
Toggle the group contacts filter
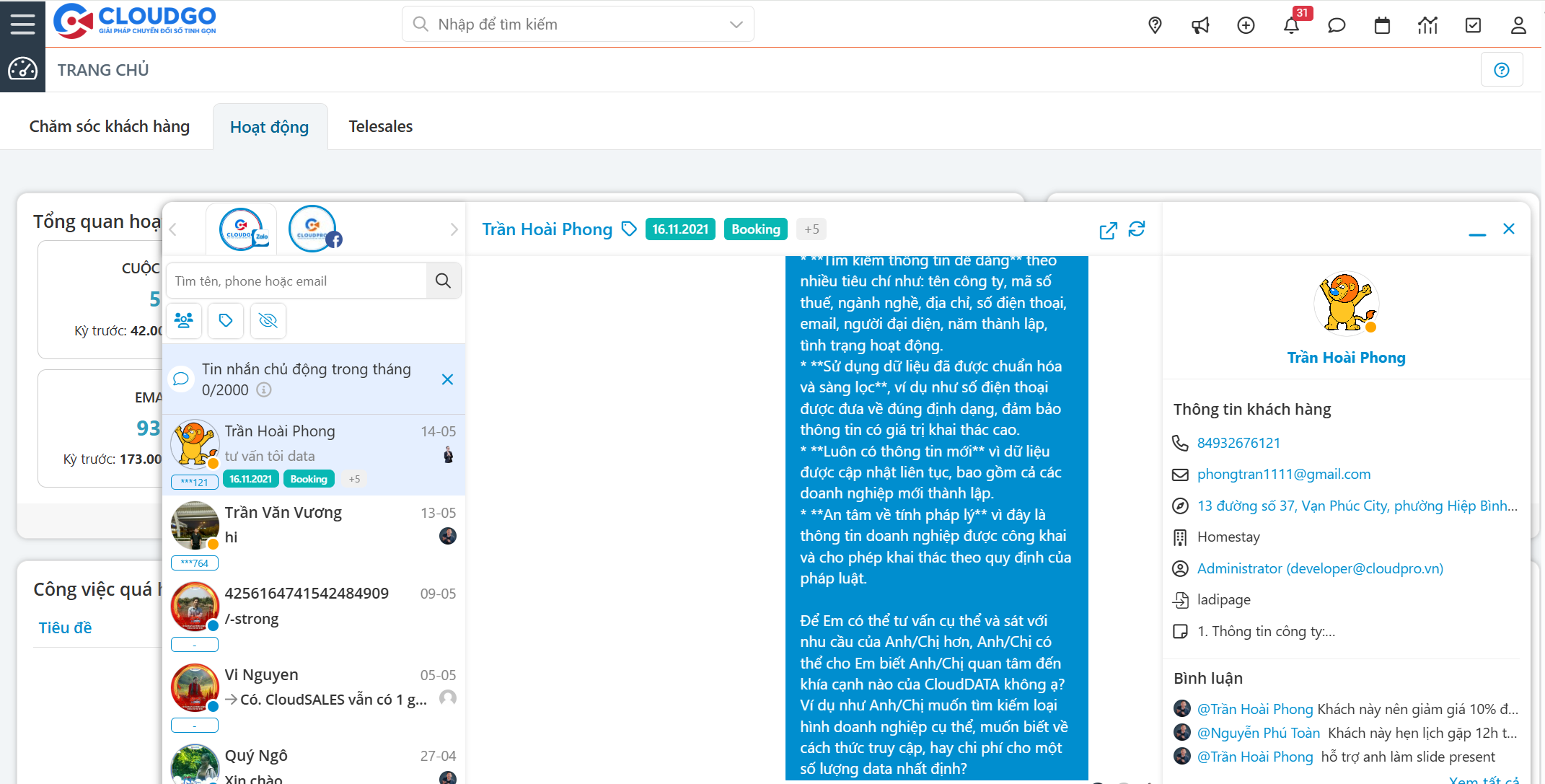point(184,320)
